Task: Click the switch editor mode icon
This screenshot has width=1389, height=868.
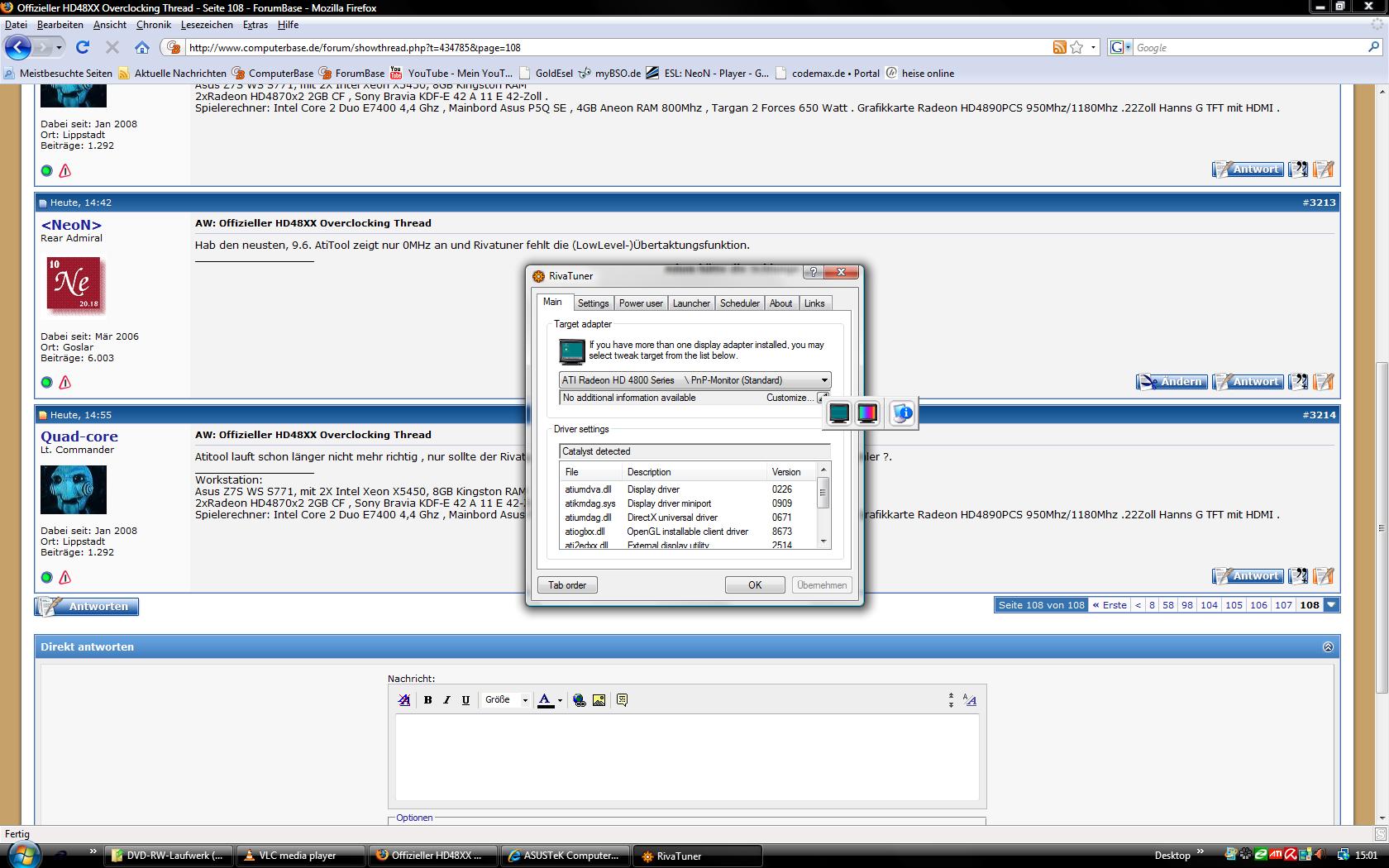Action: [x=970, y=700]
